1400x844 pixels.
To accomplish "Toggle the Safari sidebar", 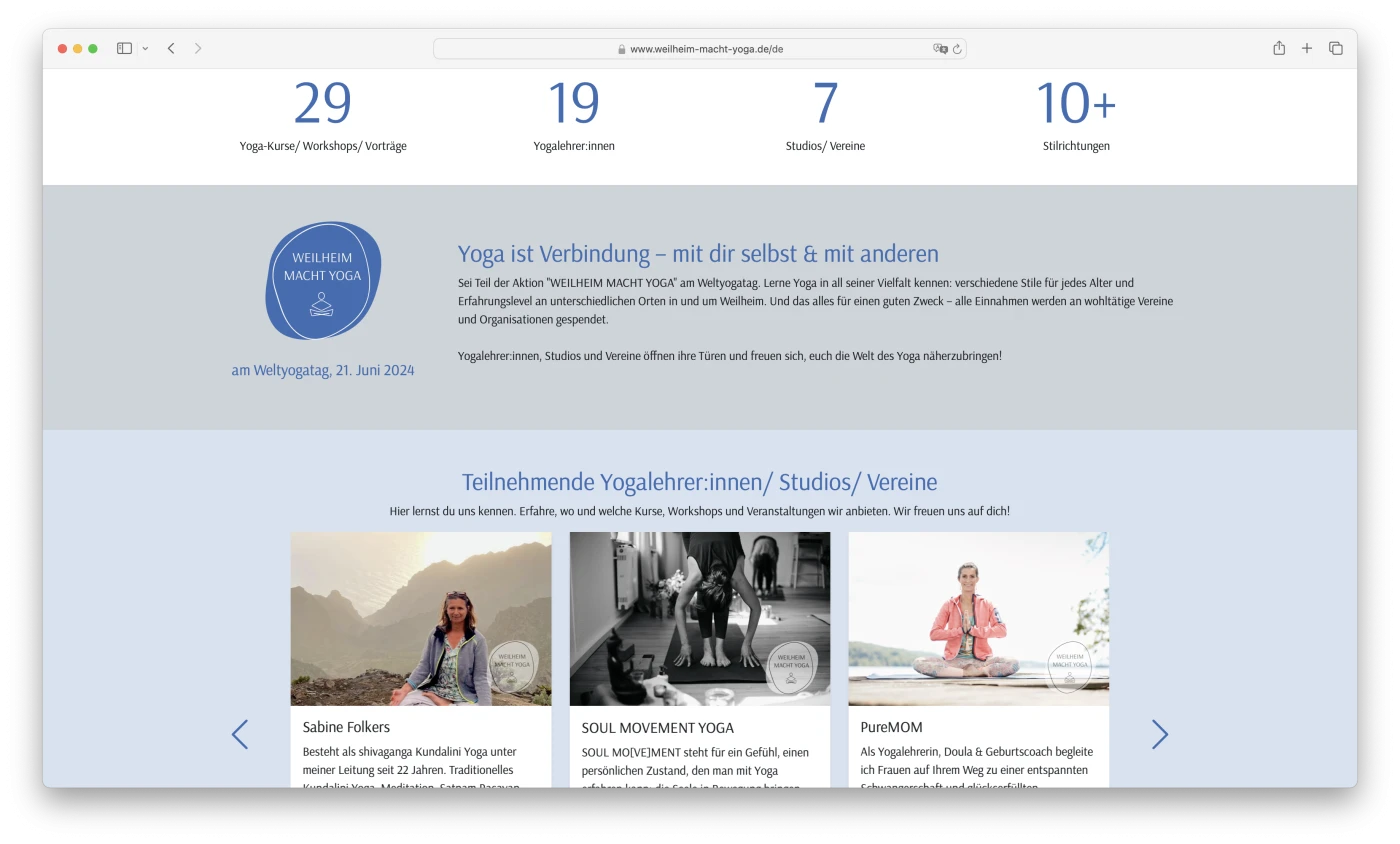I will 124,47.
